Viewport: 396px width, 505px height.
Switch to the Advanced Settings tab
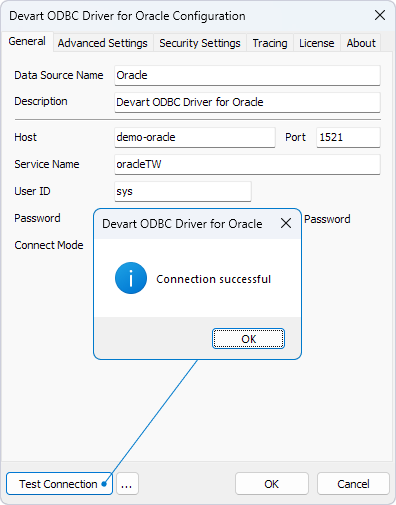click(103, 43)
